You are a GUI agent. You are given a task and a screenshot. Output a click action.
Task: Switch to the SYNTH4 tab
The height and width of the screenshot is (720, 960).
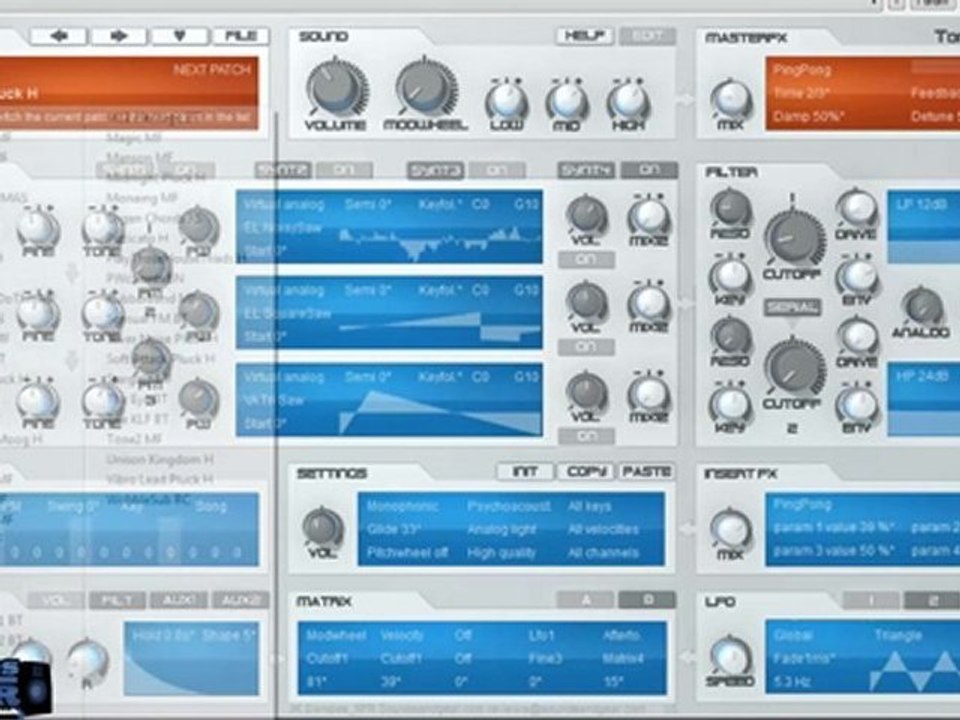coord(586,170)
